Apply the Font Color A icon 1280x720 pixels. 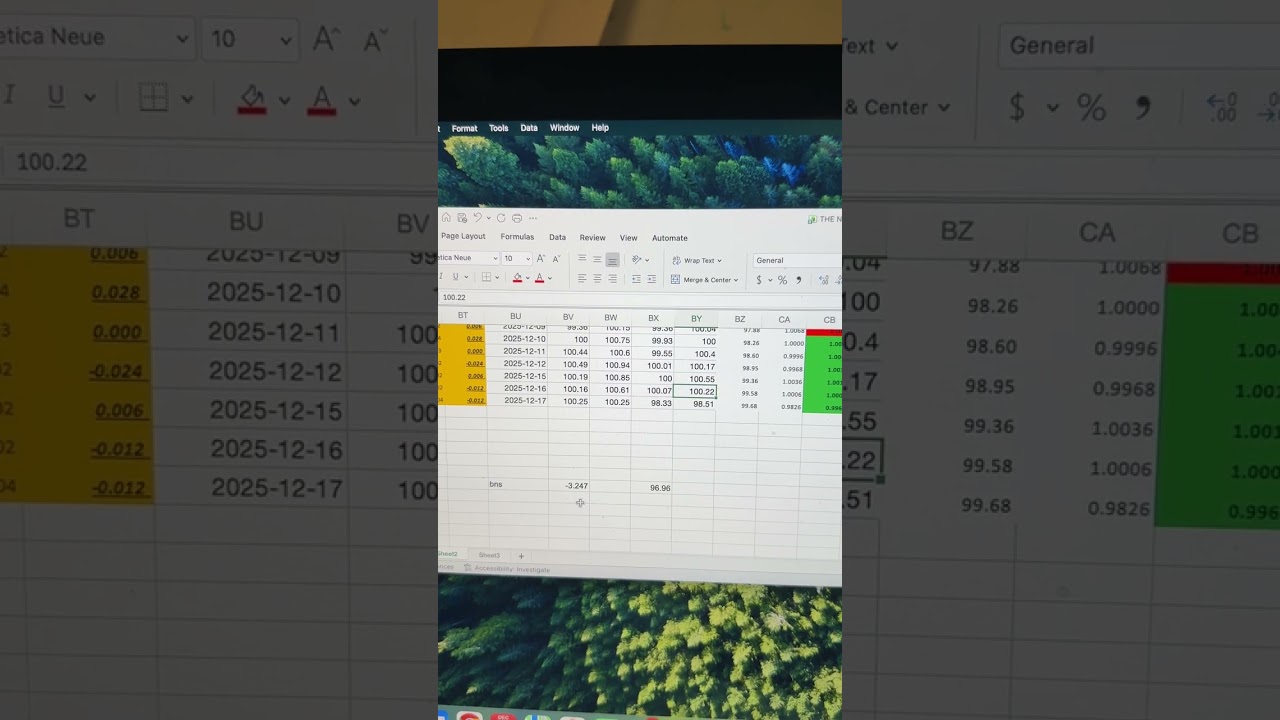click(x=539, y=277)
